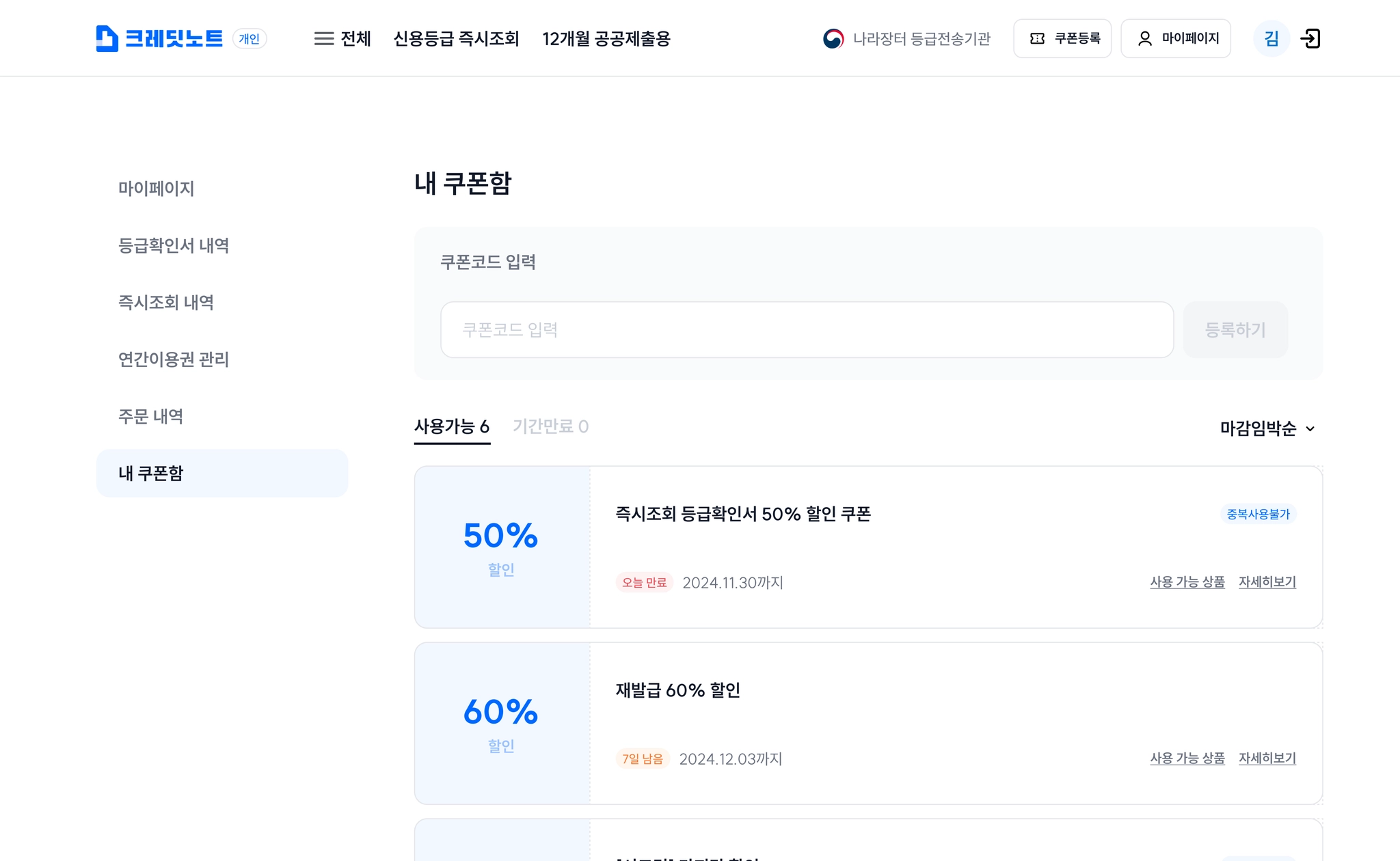This screenshot has width=1400, height=861.
Task: Click the 개인 badge next to logo
Action: tap(250, 39)
